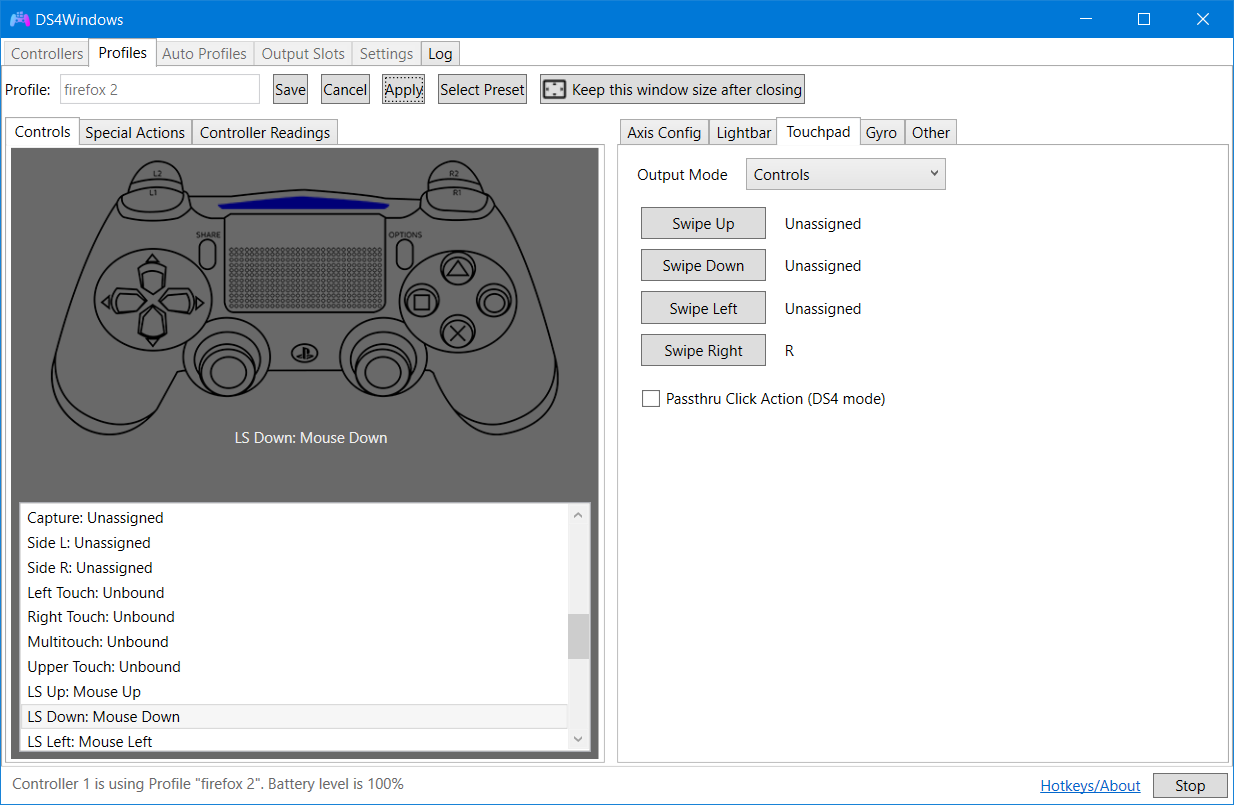Click the Triangle button on controller diagram
Image resolution: width=1234 pixels, height=805 pixels.
[457, 268]
